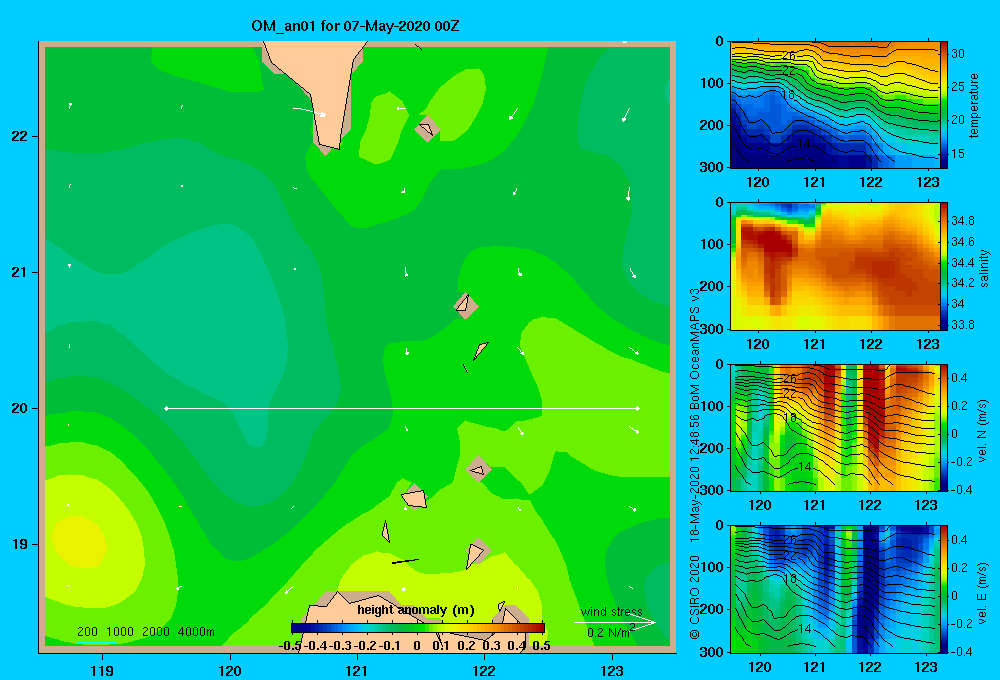Click the "wind stress" label

(611, 611)
